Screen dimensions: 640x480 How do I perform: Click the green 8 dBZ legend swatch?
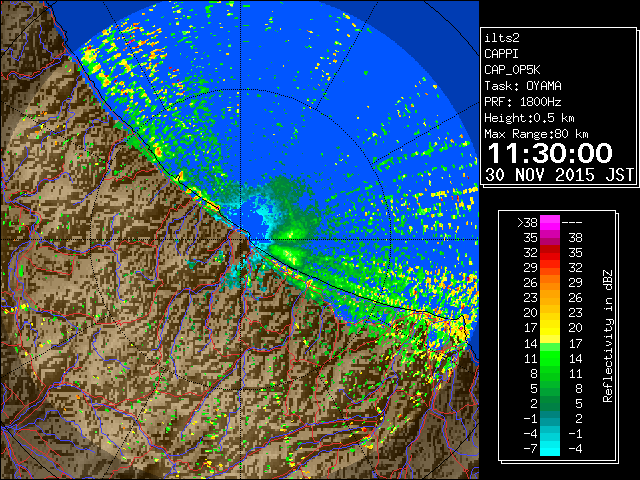tap(550, 373)
